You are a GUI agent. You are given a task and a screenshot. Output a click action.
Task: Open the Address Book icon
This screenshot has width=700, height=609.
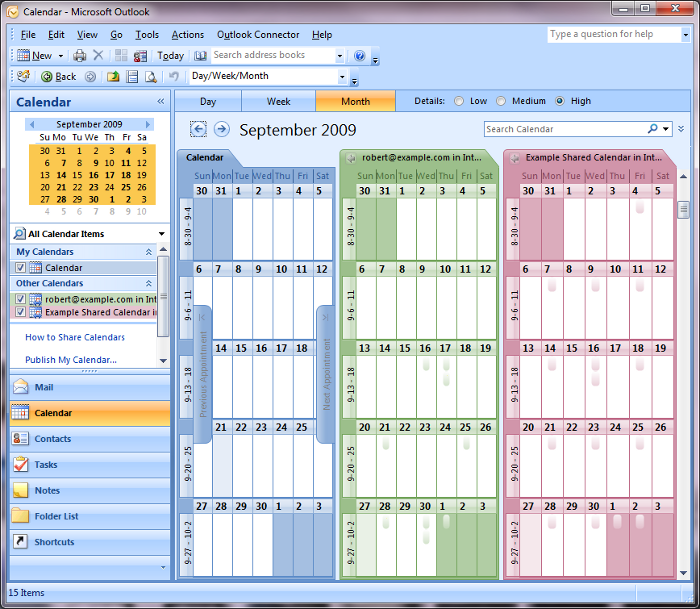pos(200,56)
